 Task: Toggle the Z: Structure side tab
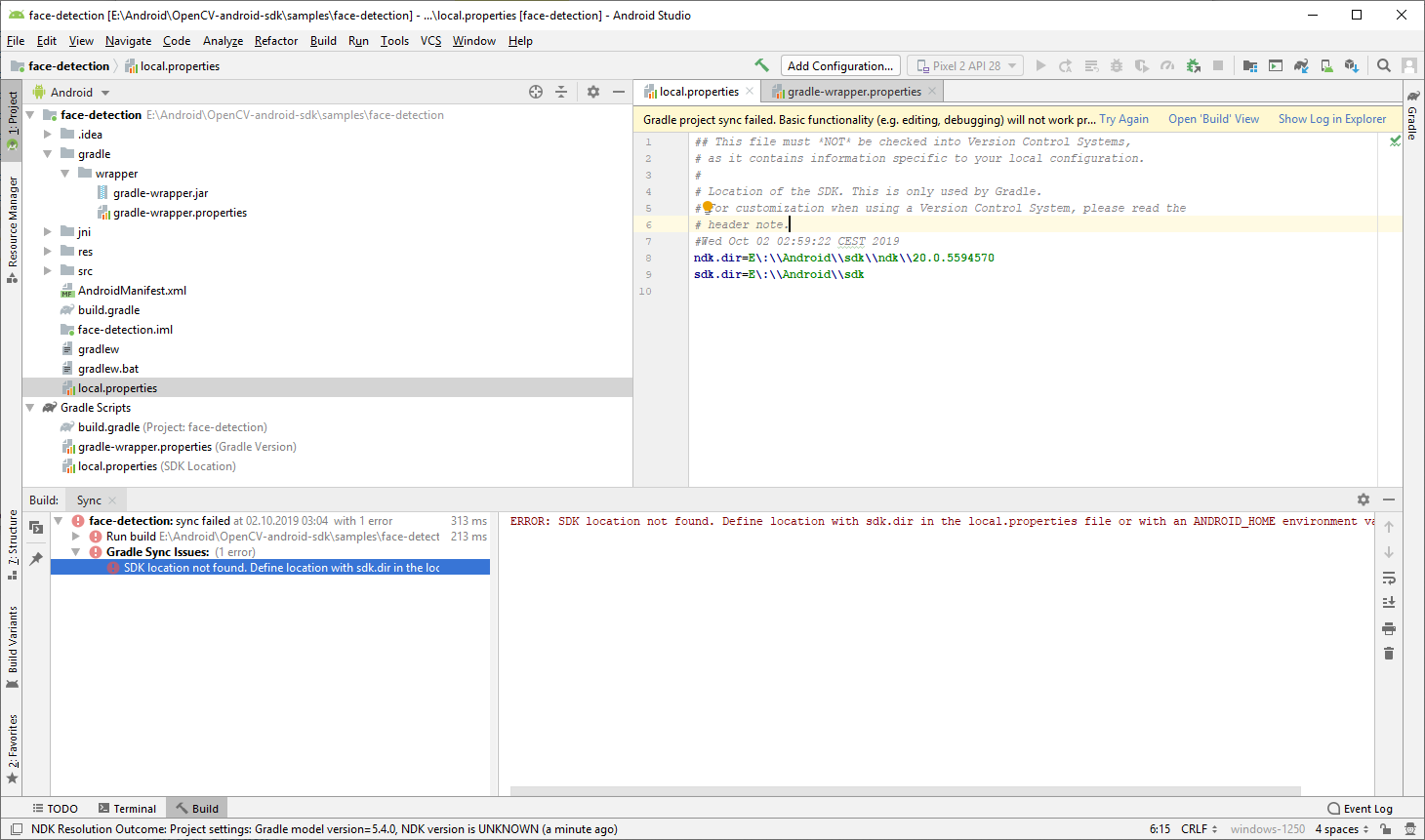(x=12, y=544)
